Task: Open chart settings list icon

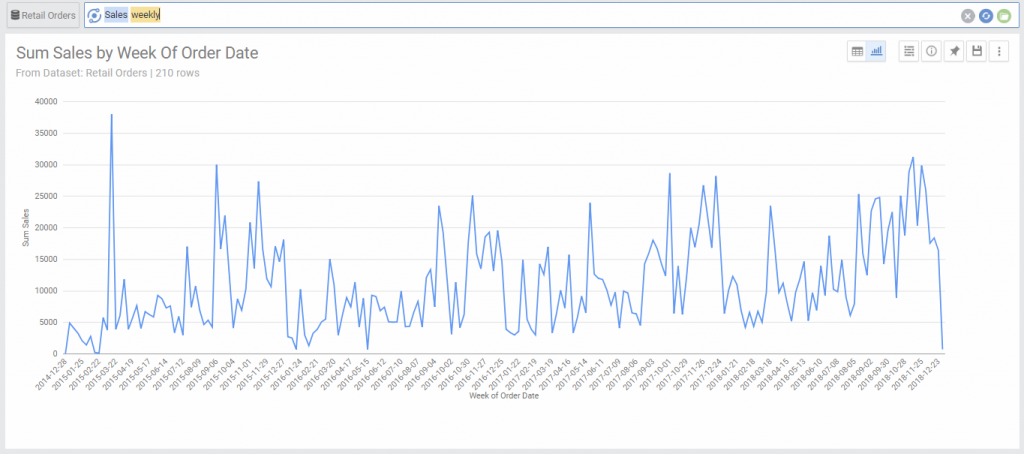Action: coord(909,51)
